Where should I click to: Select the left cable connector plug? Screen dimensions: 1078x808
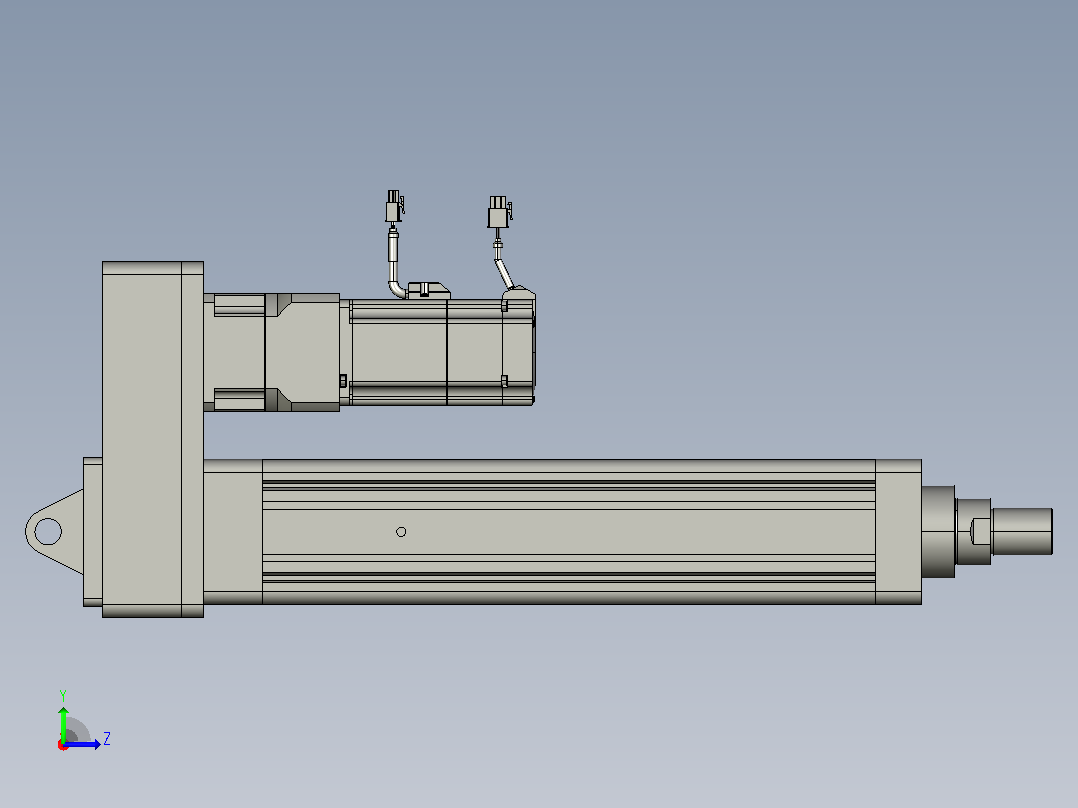pyautogui.click(x=394, y=206)
